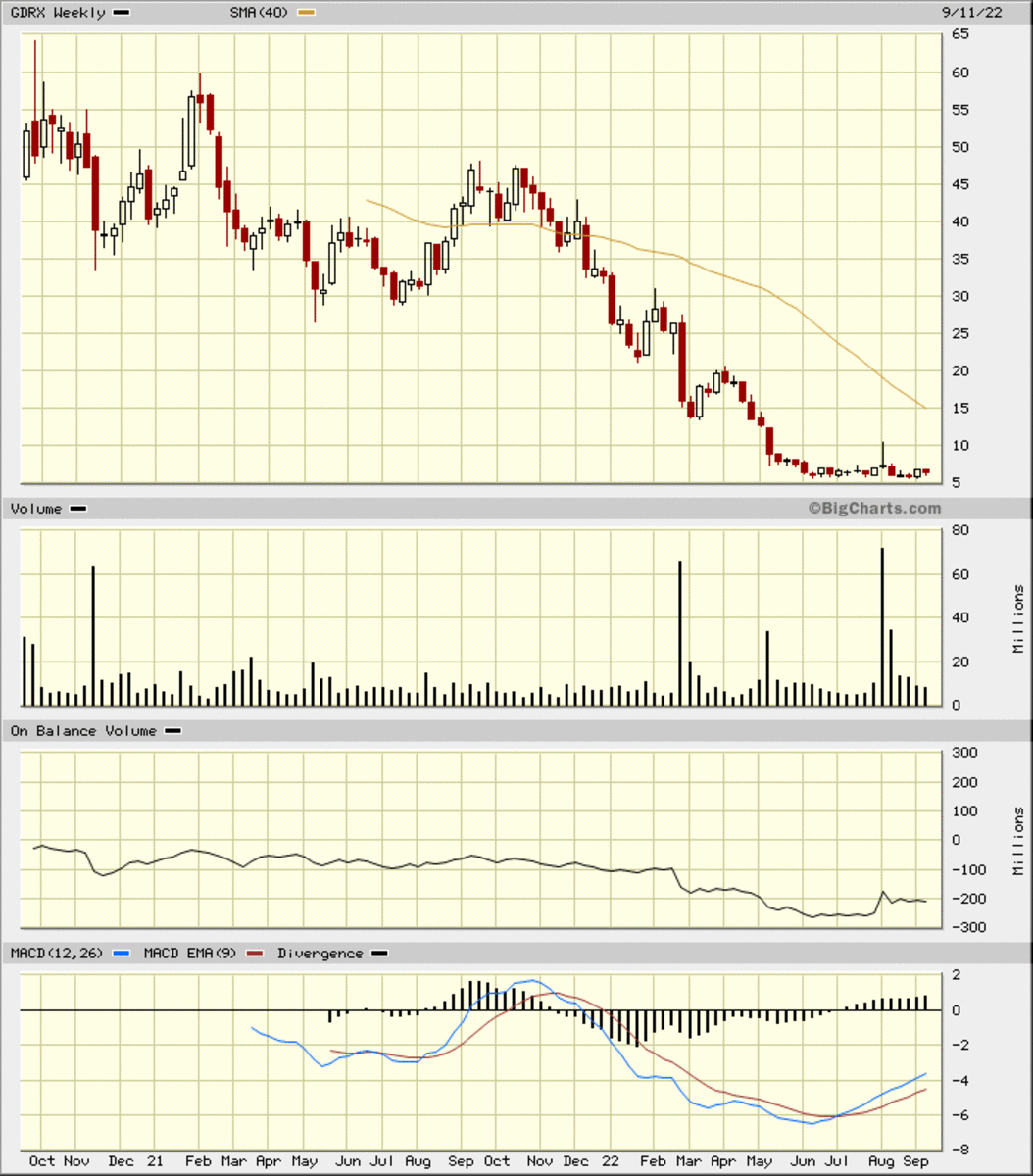Click the black Divergence legend swatch
Image resolution: width=1033 pixels, height=1176 pixels.
[379, 953]
